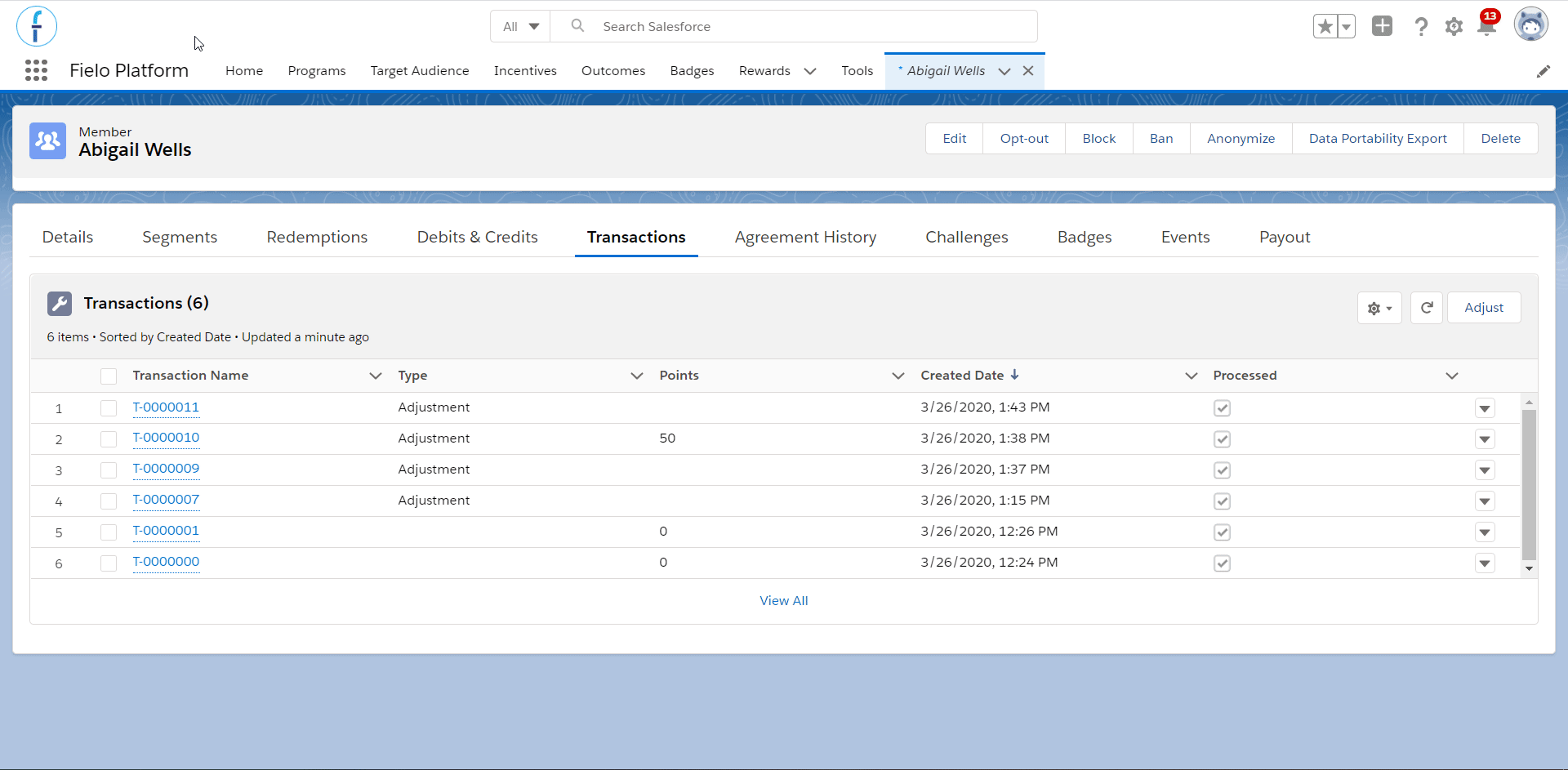Open row actions for T-0000007
1568x770 pixels.
pos(1485,501)
